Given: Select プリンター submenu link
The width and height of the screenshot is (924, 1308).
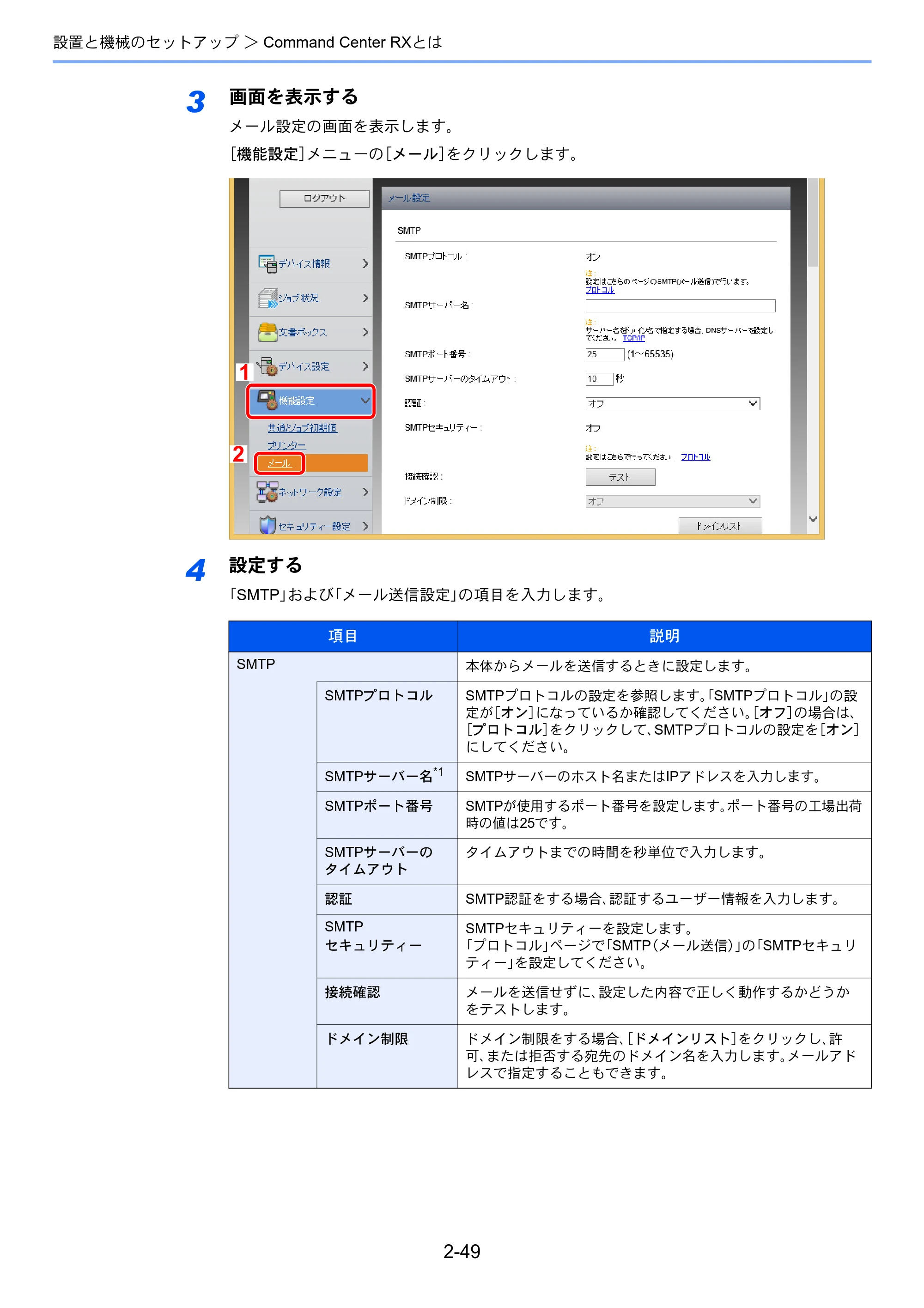Looking at the screenshot, I should click(x=286, y=445).
